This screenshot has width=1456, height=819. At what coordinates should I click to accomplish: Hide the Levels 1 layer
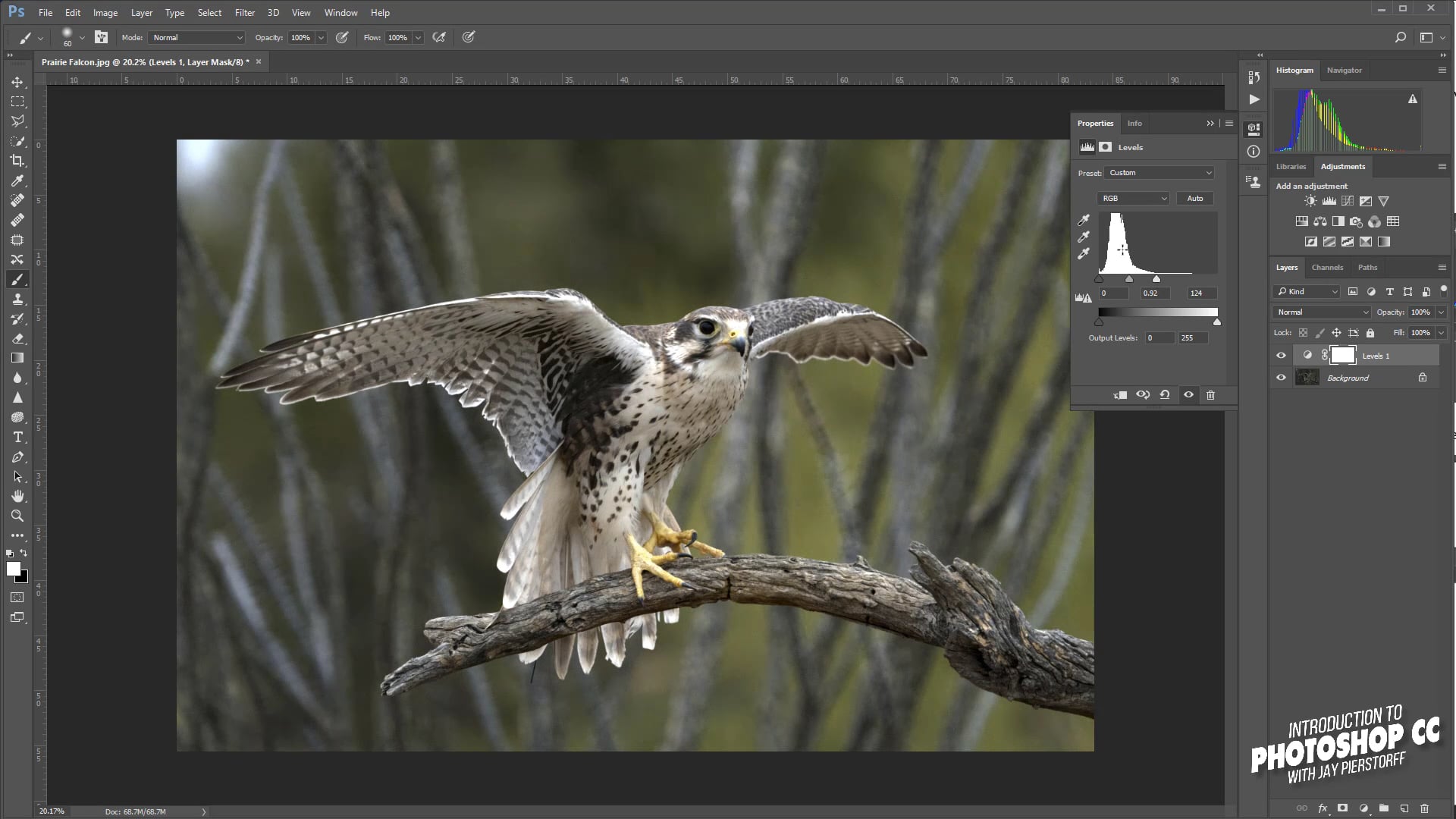[1281, 356]
